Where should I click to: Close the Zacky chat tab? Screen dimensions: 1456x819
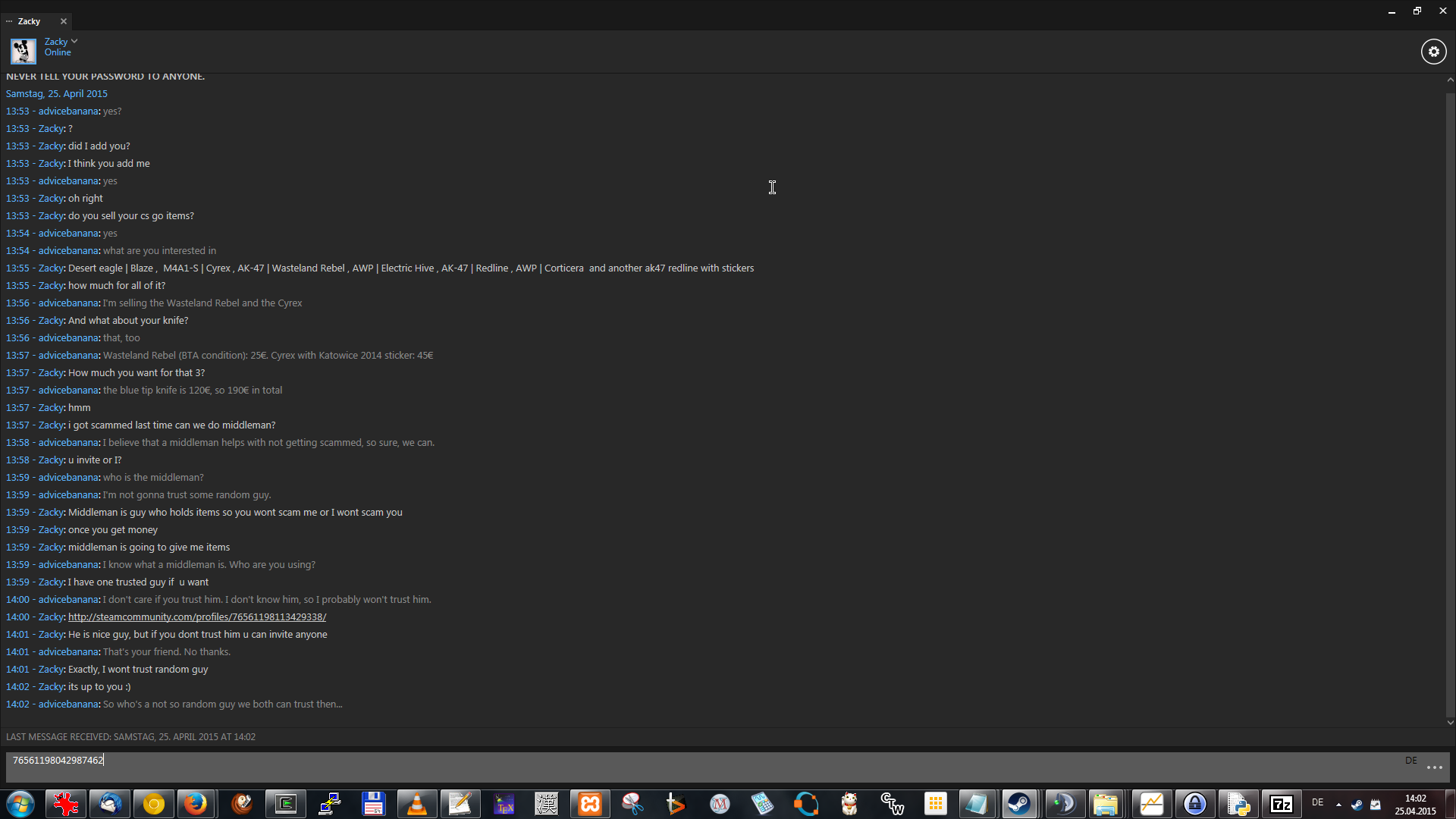(64, 21)
